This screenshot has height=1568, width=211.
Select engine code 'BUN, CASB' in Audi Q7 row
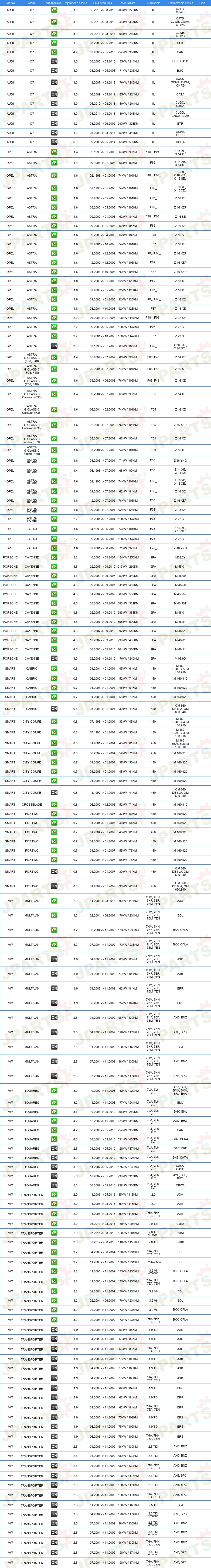point(180,61)
